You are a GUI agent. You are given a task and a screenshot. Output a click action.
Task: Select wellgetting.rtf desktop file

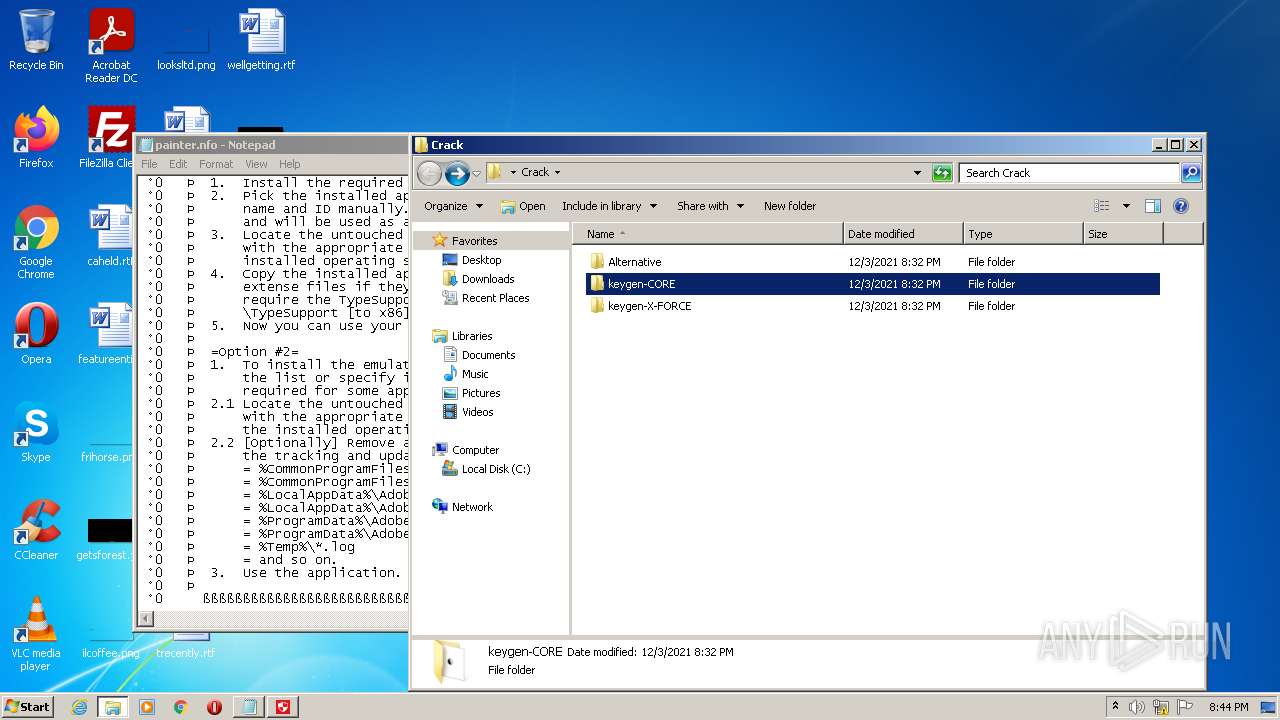click(261, 40)
